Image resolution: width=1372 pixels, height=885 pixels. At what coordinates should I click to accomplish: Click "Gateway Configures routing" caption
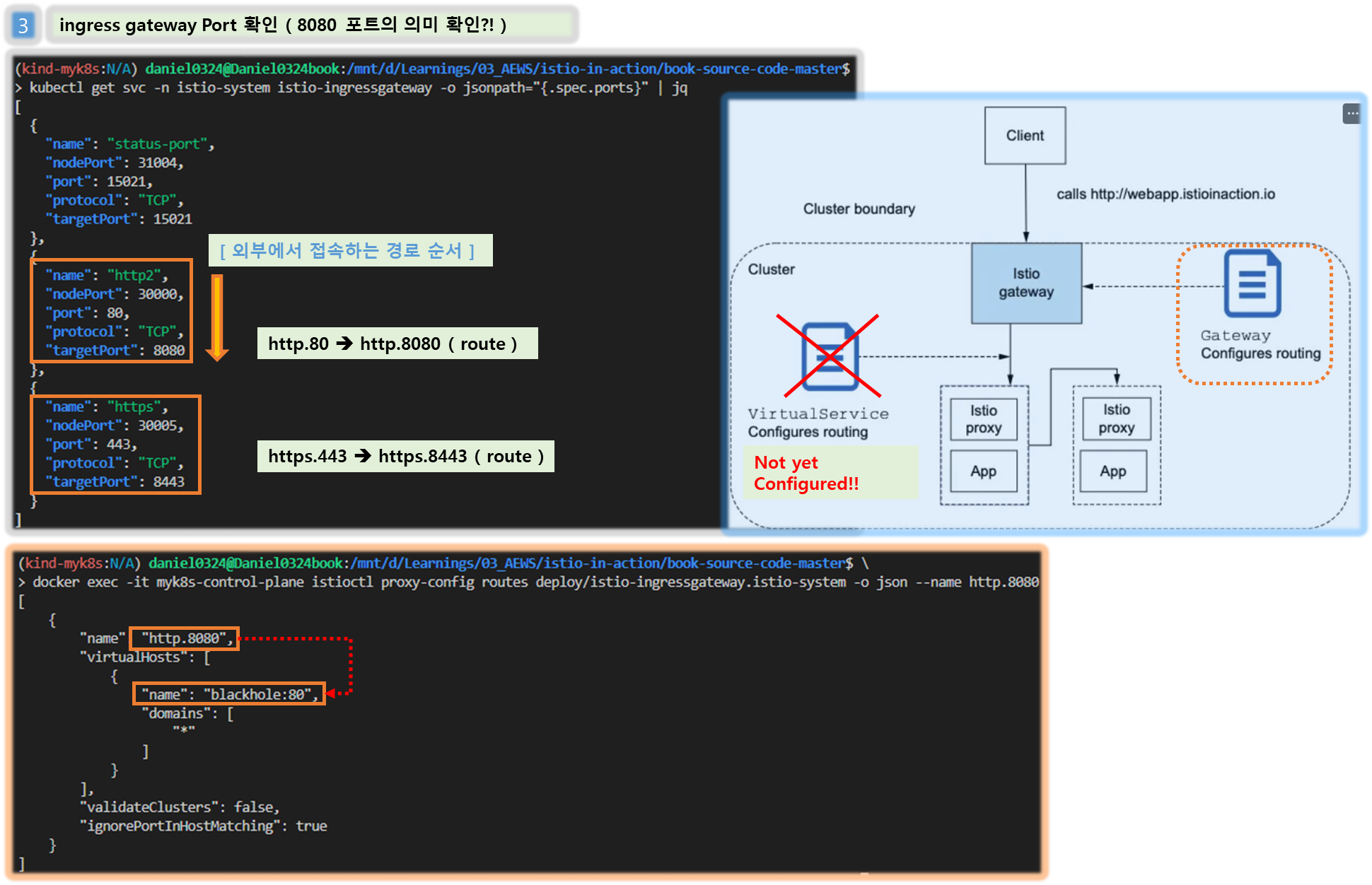[x=1260, y=344]
